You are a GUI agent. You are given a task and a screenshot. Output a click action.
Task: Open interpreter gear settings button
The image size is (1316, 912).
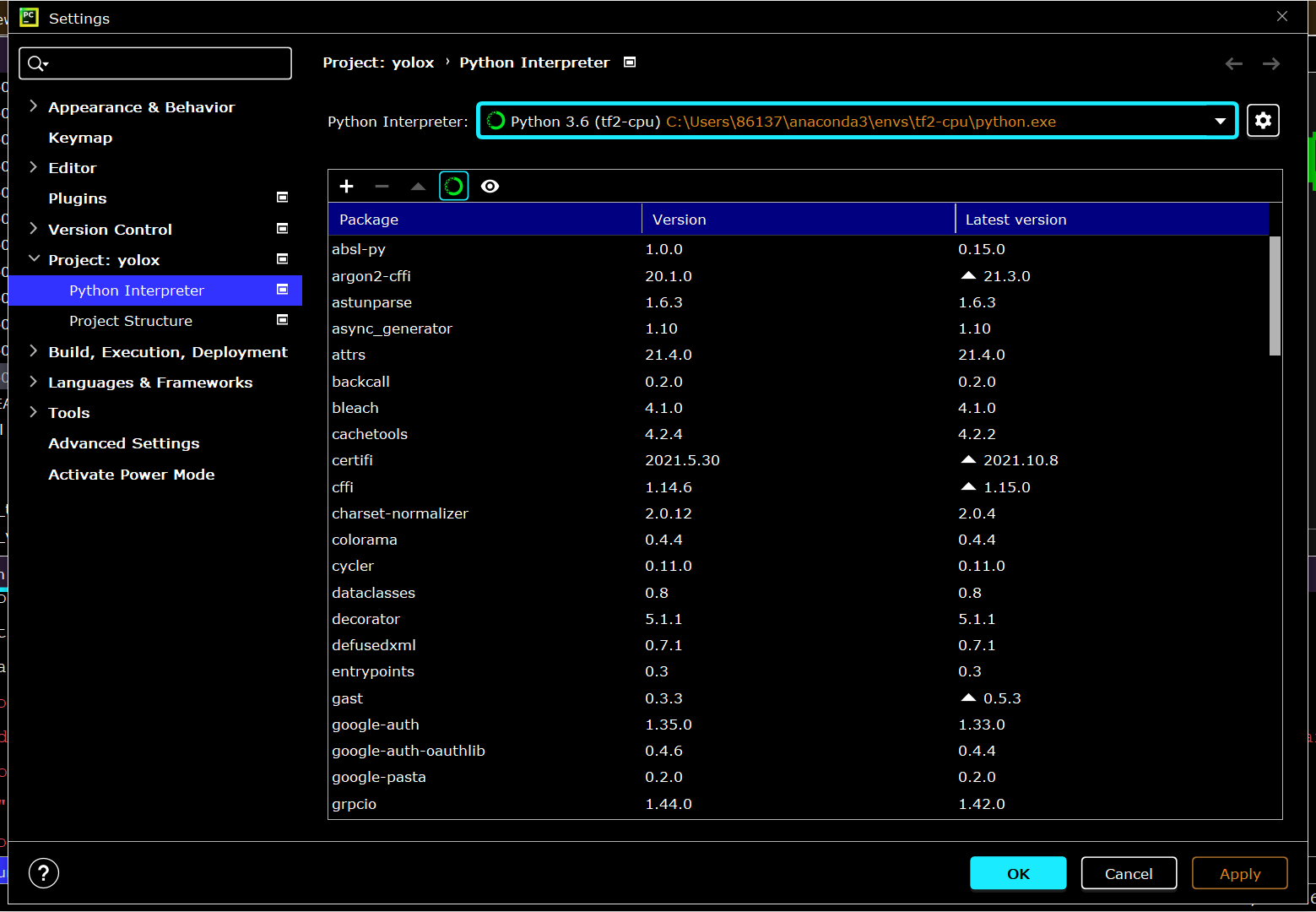coord(1263,121)
